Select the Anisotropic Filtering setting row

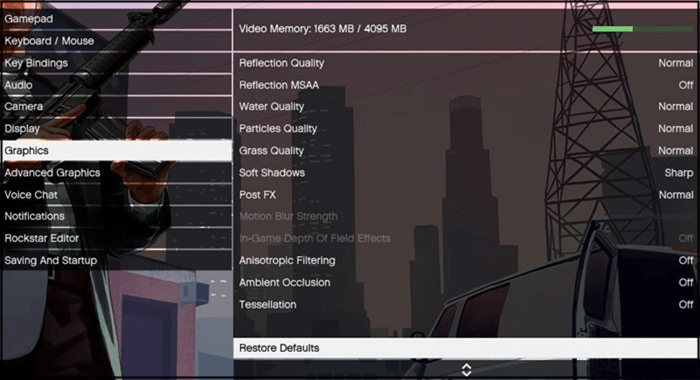(465, 260)
